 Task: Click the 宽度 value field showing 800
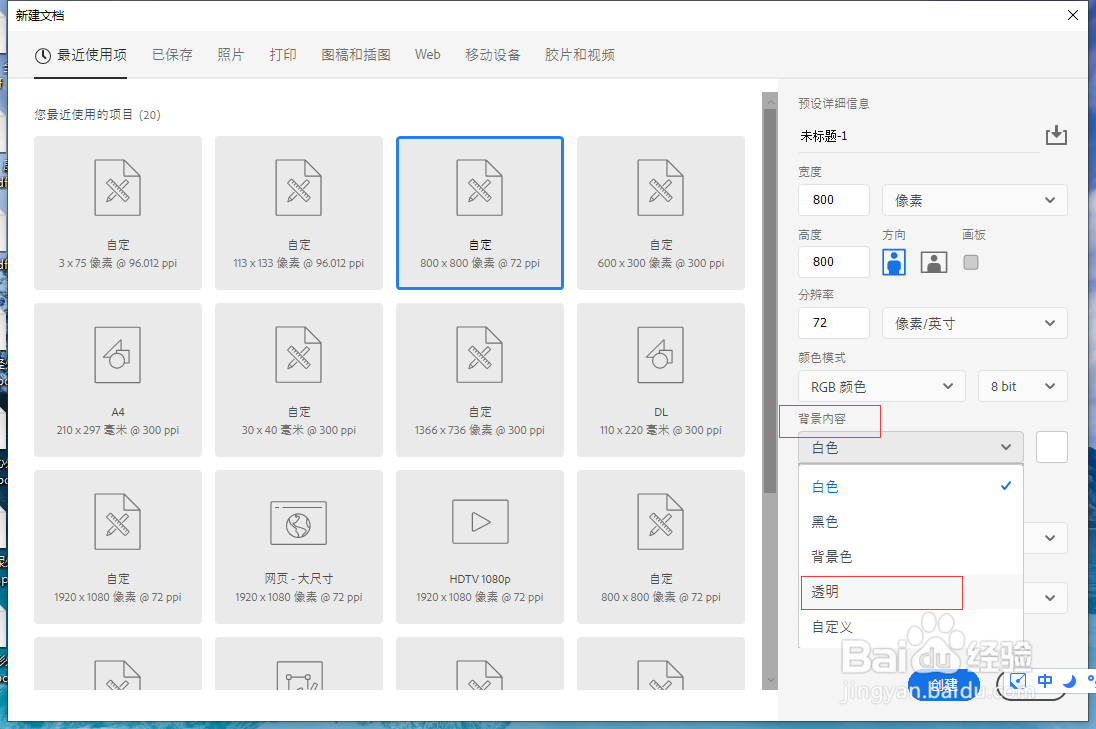833,200
